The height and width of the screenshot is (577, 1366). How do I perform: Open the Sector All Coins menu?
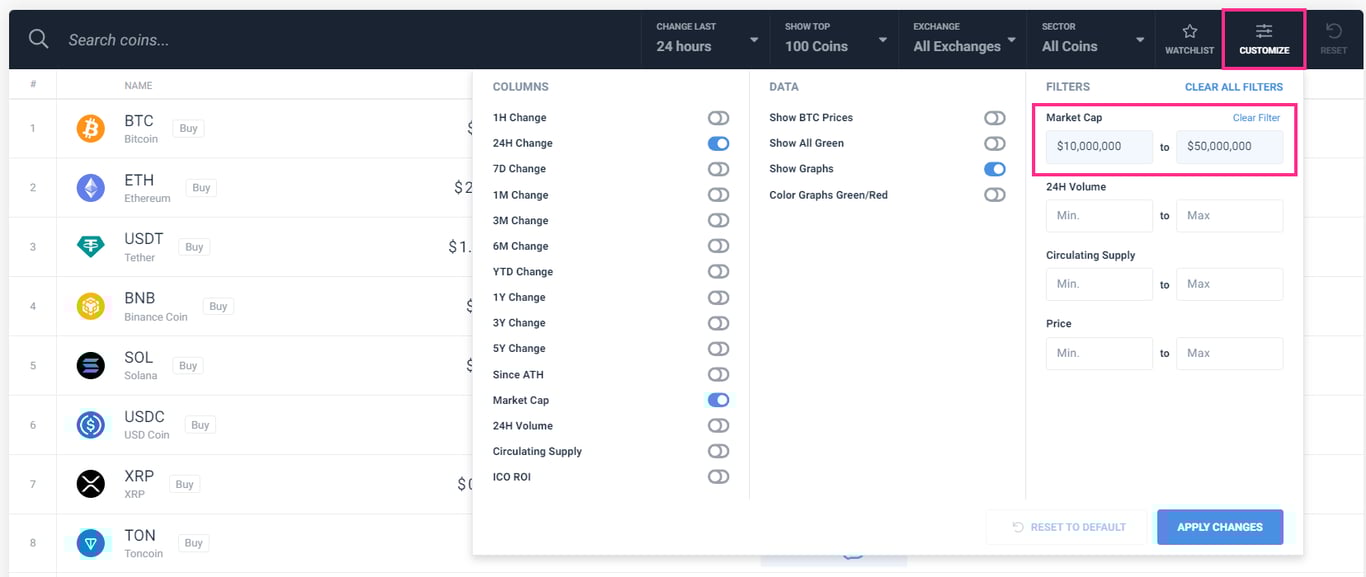pos(1090,38)
